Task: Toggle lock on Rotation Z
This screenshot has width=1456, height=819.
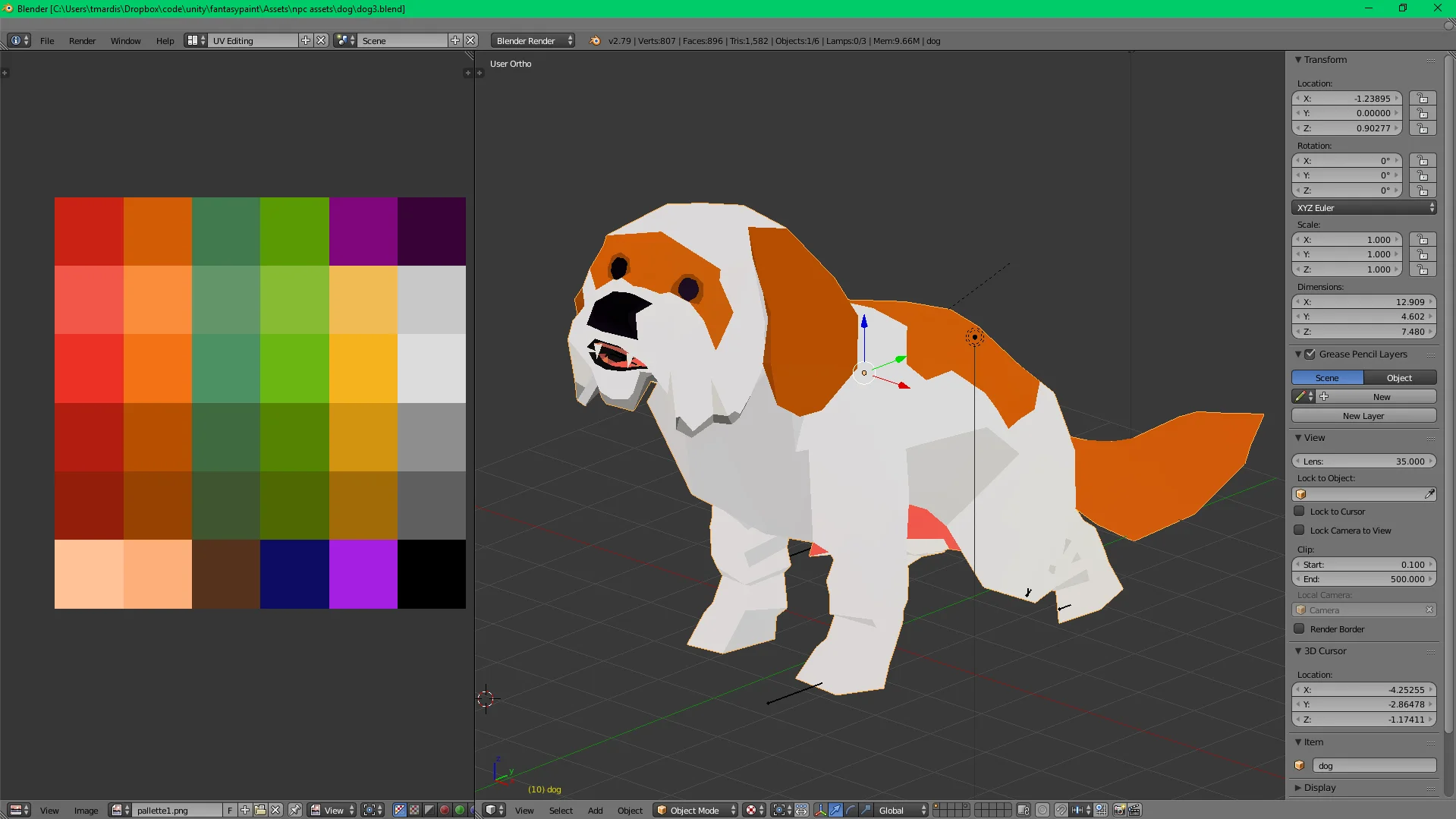Action: (x=1423, y=191)
